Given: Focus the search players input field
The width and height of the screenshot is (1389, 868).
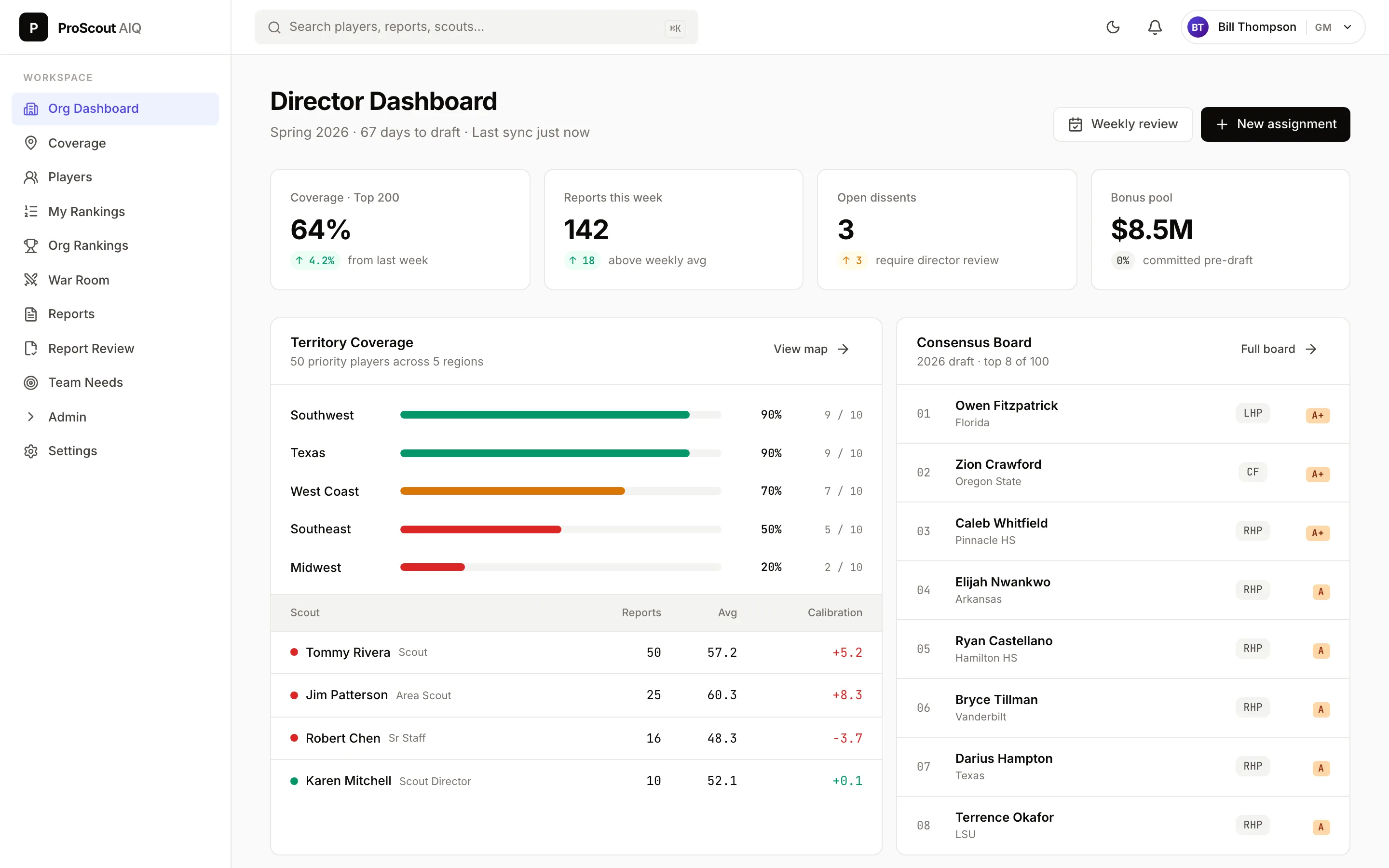Looking at the screenshot, I should (x=476, y=27).
